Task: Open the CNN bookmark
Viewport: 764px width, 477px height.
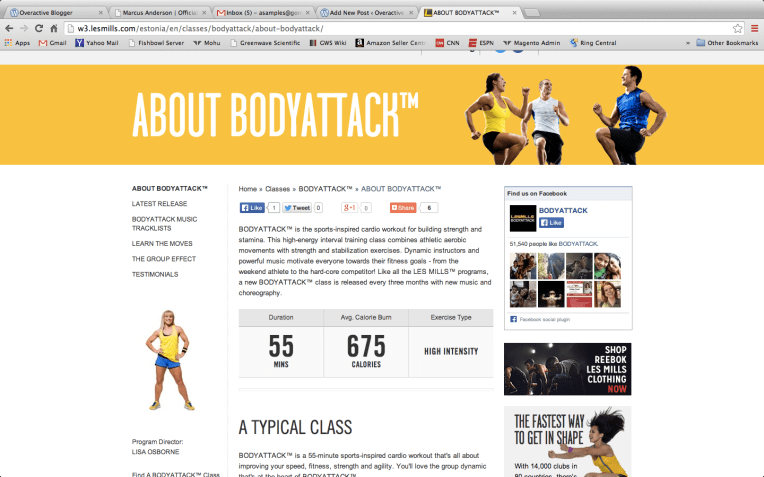Action: 447,43
